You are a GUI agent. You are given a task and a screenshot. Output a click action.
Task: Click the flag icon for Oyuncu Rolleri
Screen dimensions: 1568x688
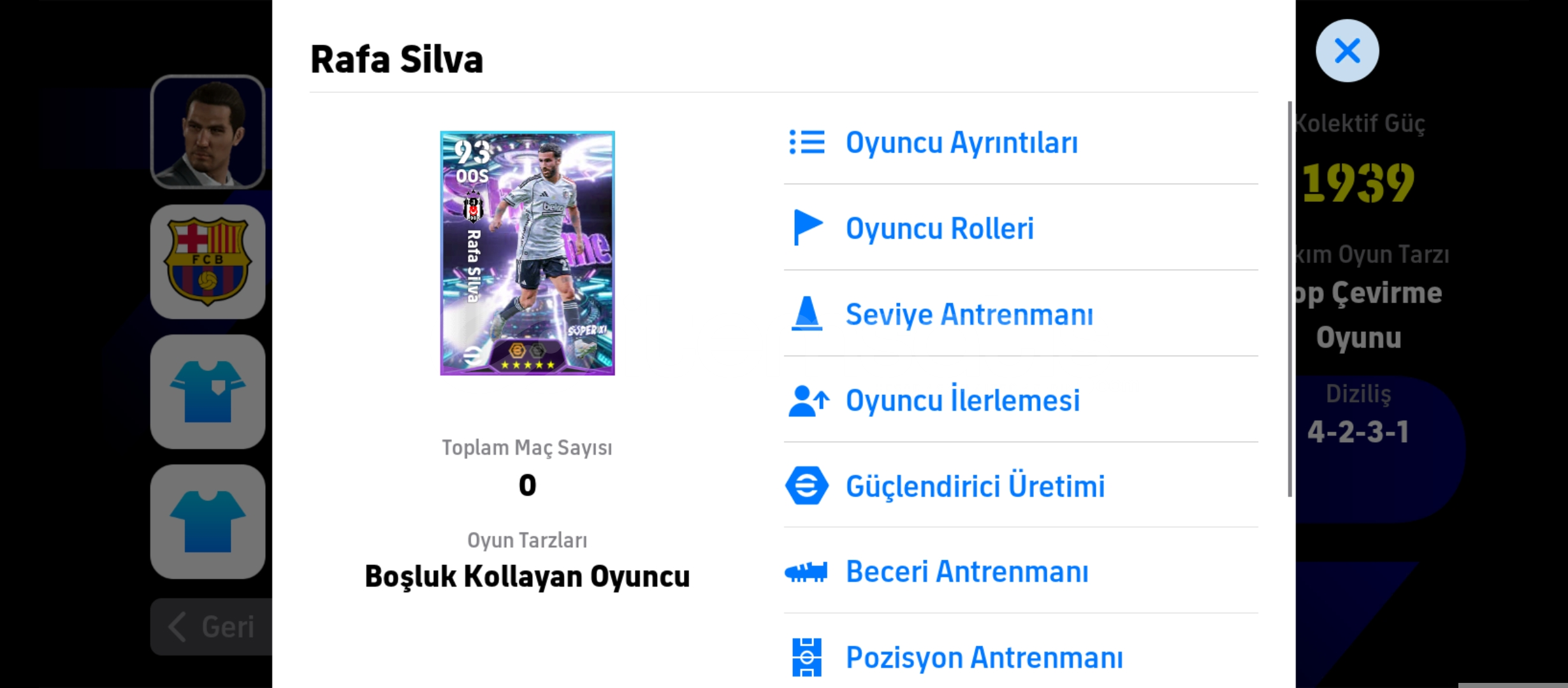coord(806,227)
